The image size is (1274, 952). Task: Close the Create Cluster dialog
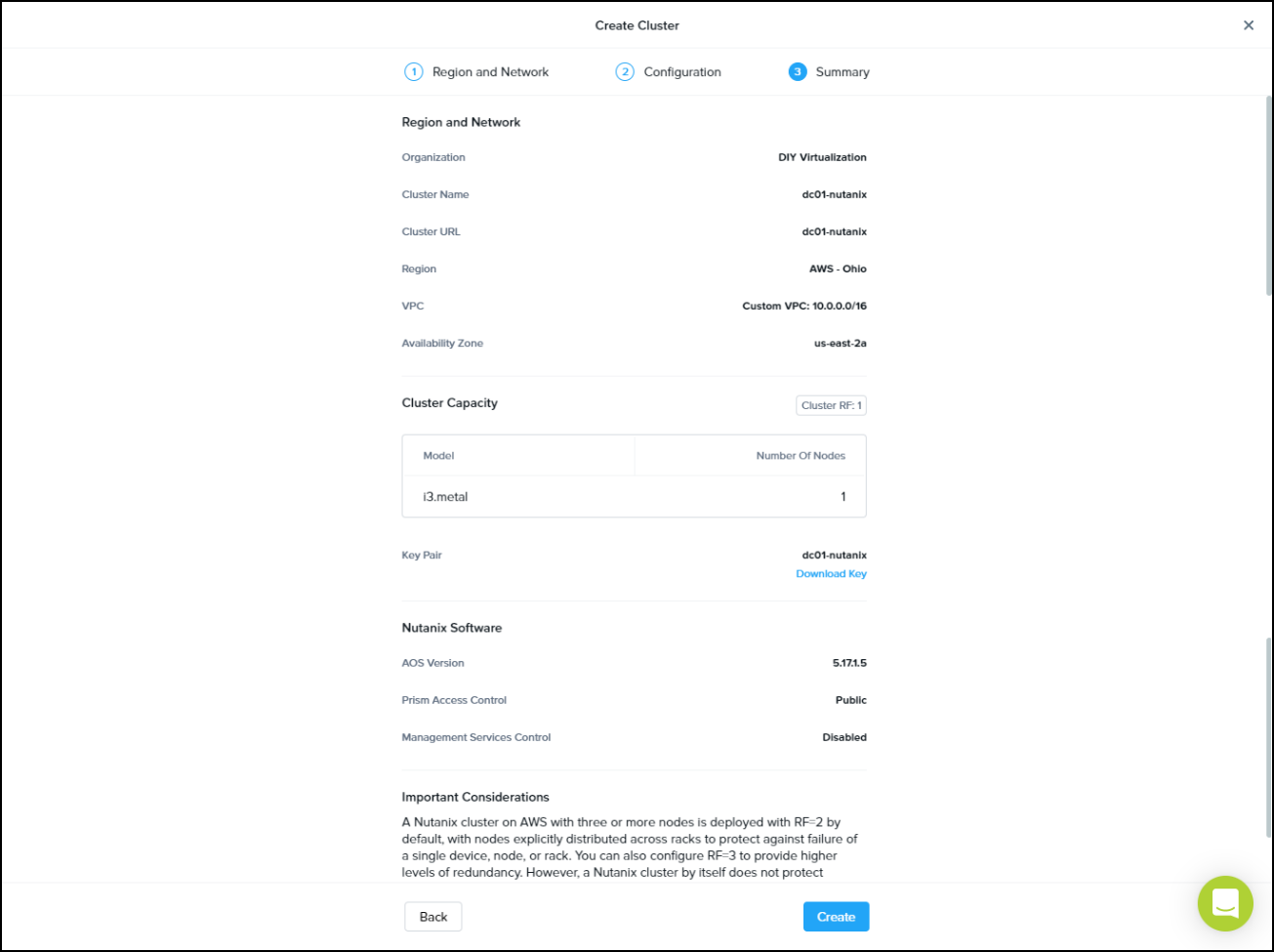coord(1248,25)
